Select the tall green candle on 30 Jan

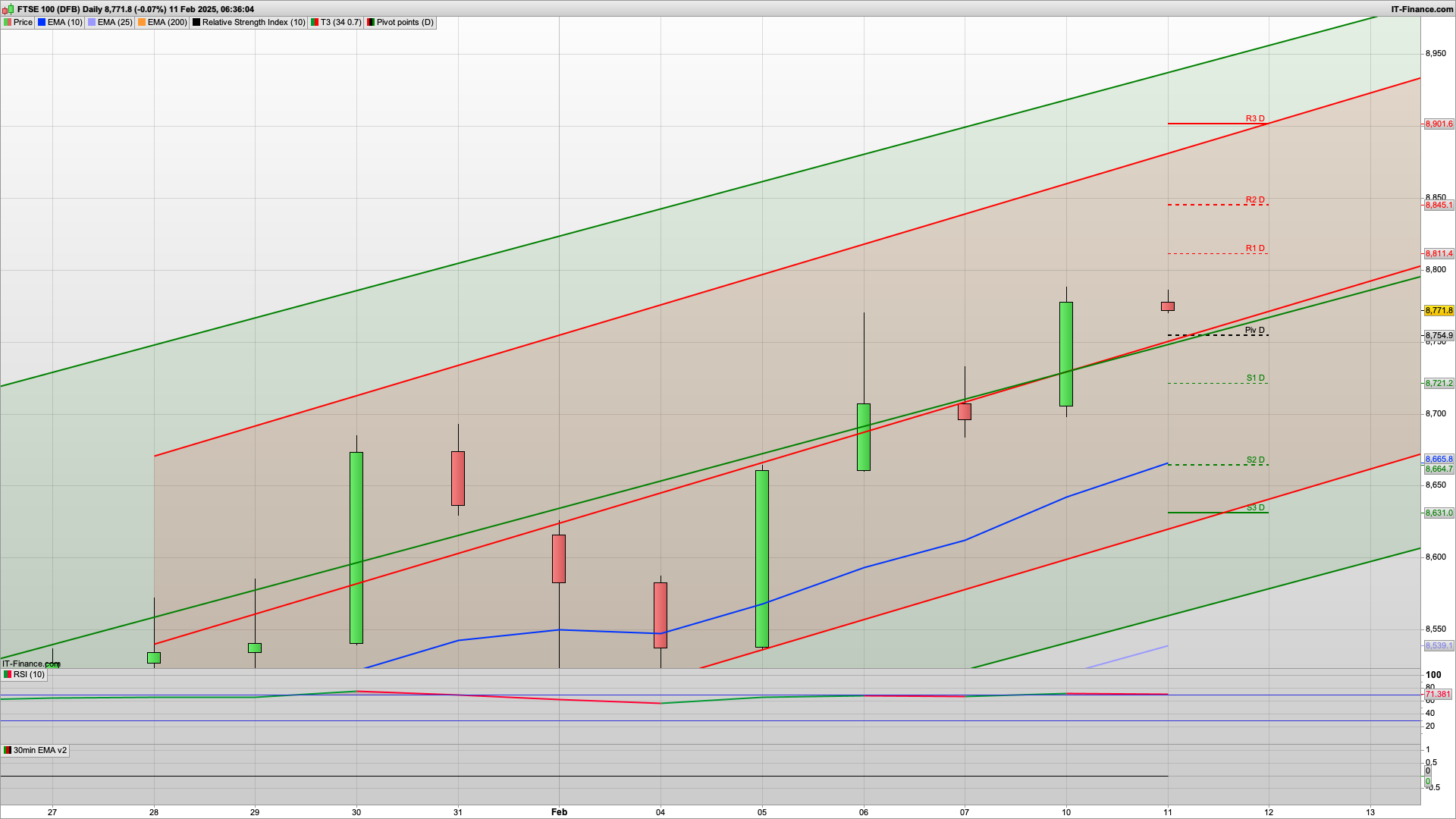[356, 548]
